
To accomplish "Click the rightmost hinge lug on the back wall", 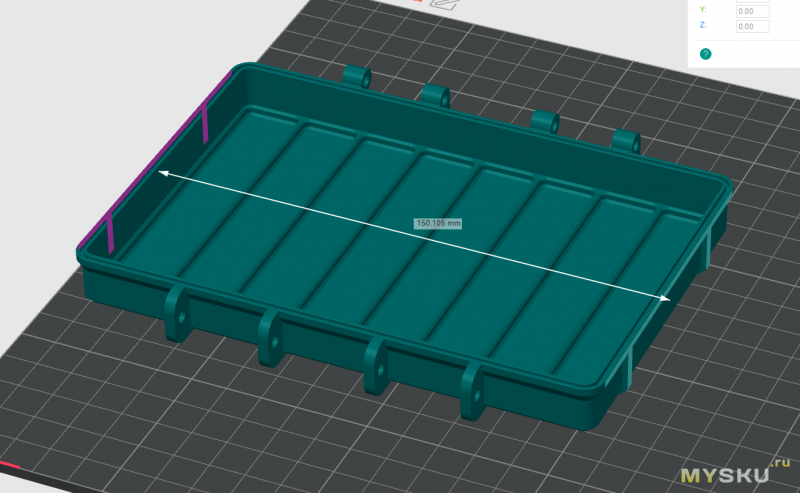I will pos(626,141).
